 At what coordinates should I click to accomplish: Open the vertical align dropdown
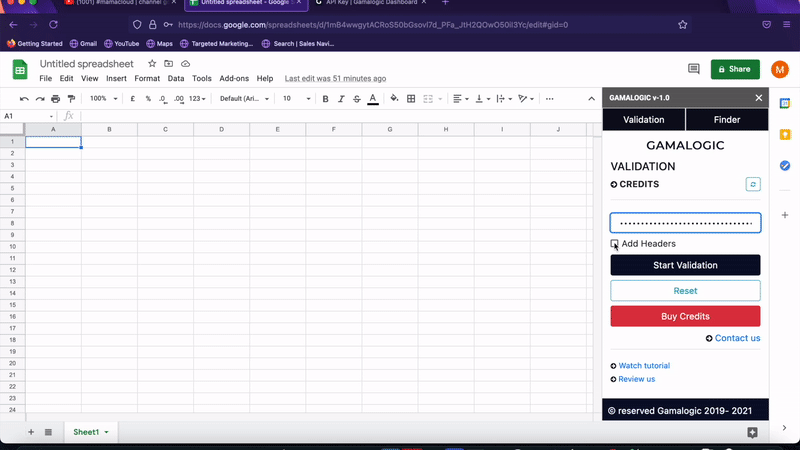pyautogui.click(x=482, y=98)
